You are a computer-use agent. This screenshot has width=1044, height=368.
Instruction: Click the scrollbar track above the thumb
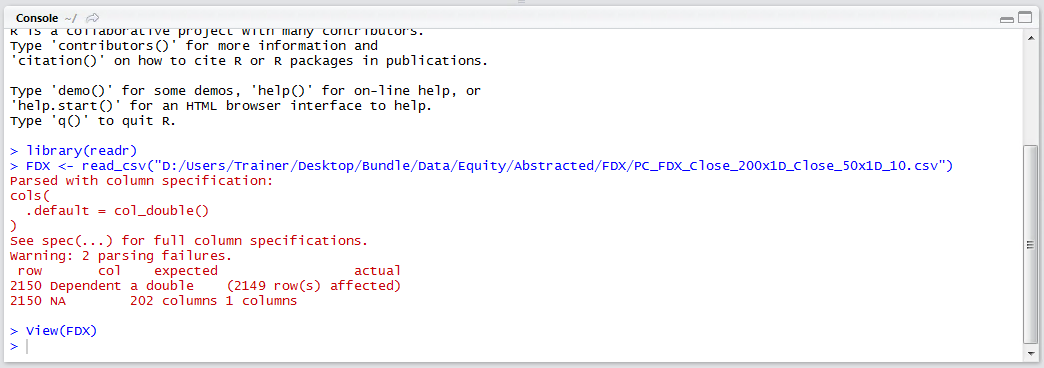pyautogui.click(x=1029, y=92)
